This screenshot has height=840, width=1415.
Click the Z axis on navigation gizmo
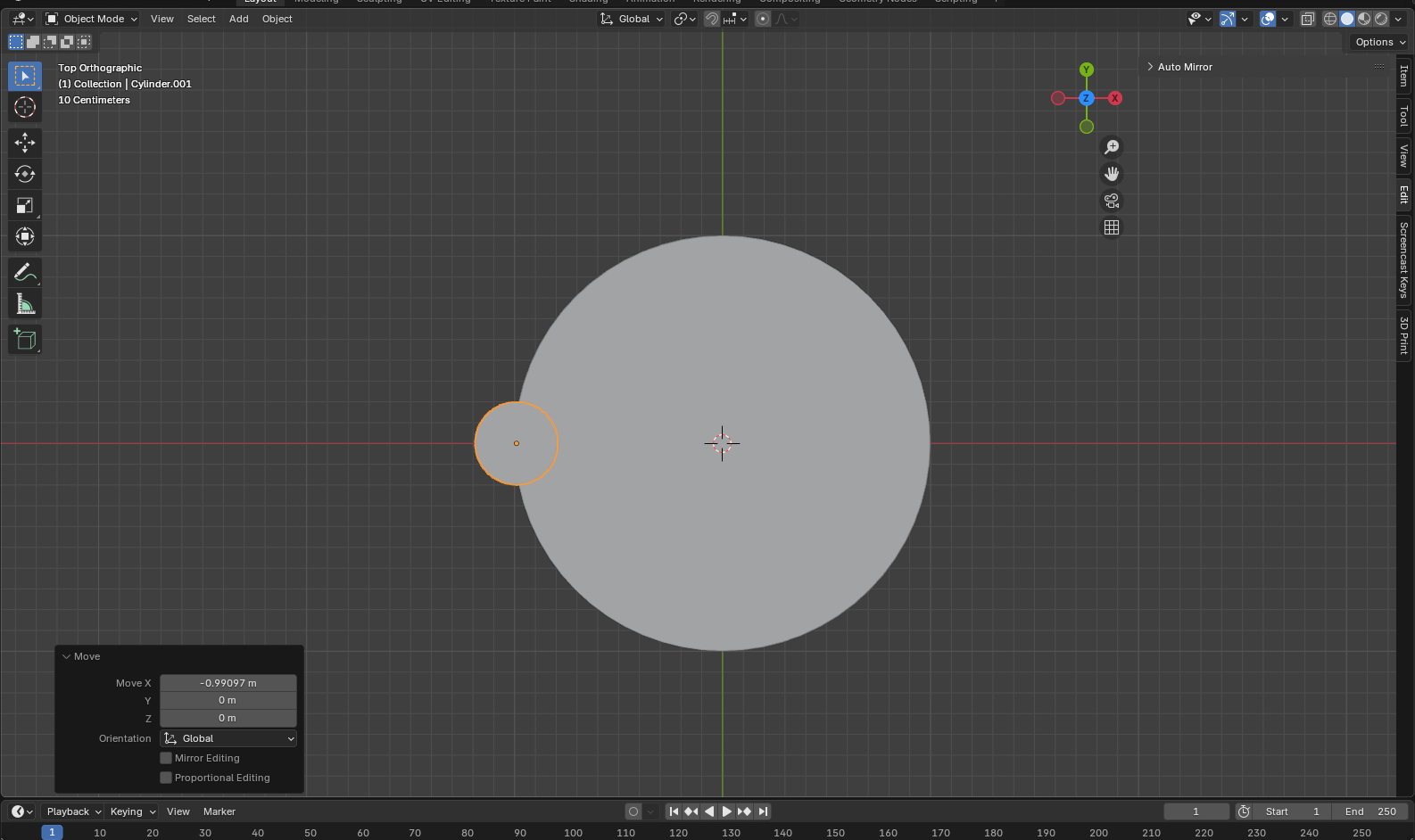[1086, 98]
